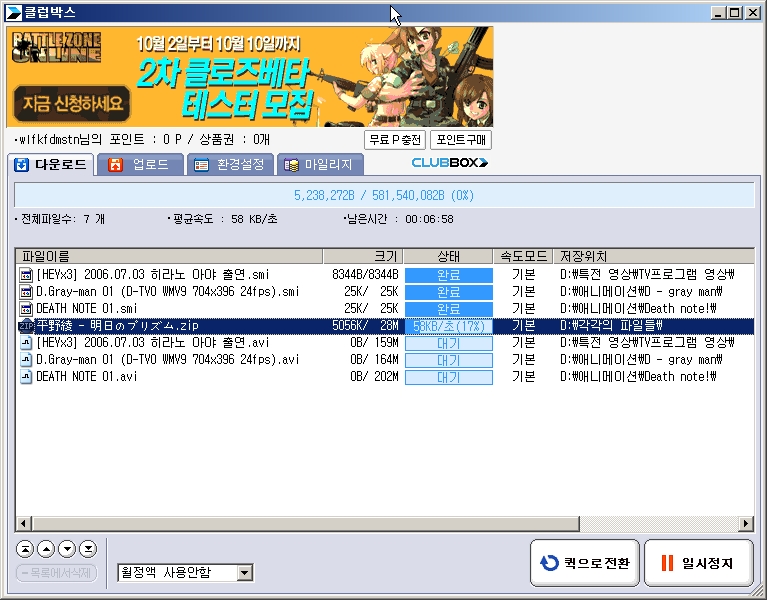The height and width of the screenshot is (600, 767).
Task: Click the move-down arrow icon
Action: 67,548
